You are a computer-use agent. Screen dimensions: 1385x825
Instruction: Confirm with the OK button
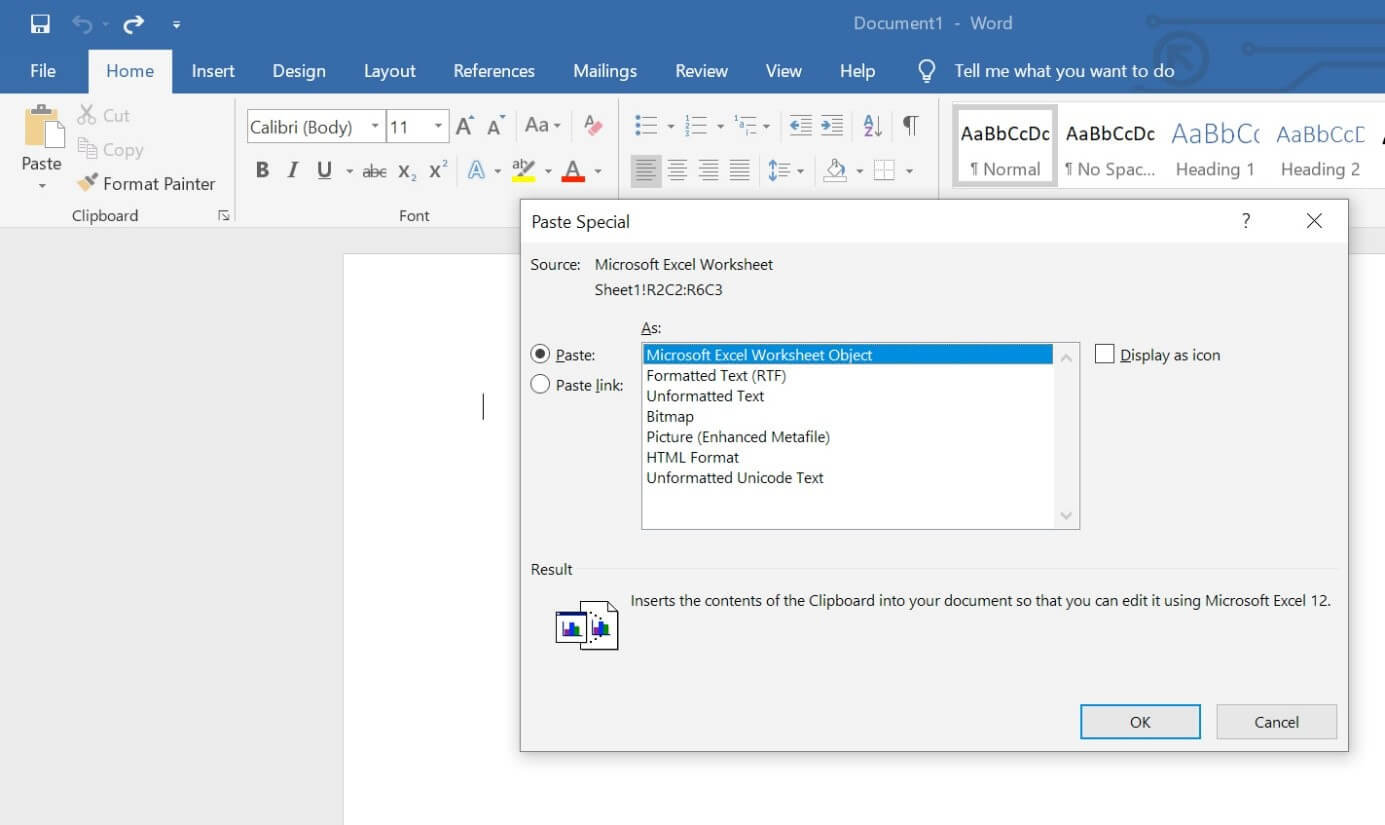pos(1139,721)
